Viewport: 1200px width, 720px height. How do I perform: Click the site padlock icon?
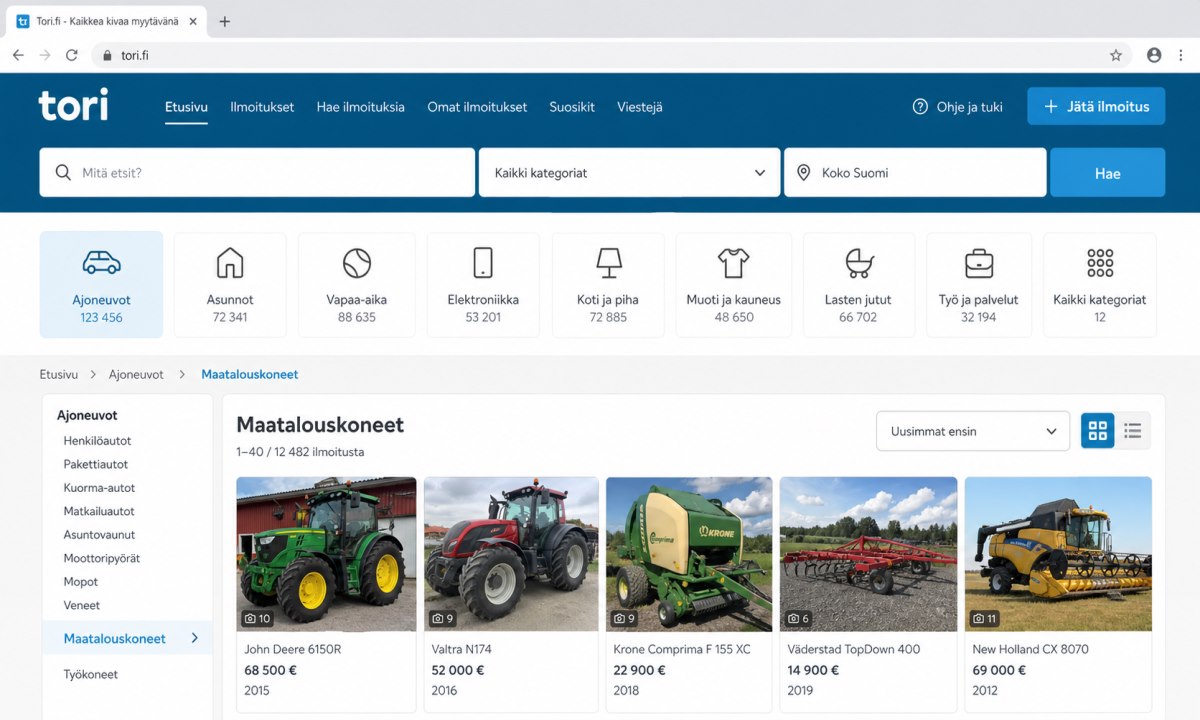click(107, 55)
